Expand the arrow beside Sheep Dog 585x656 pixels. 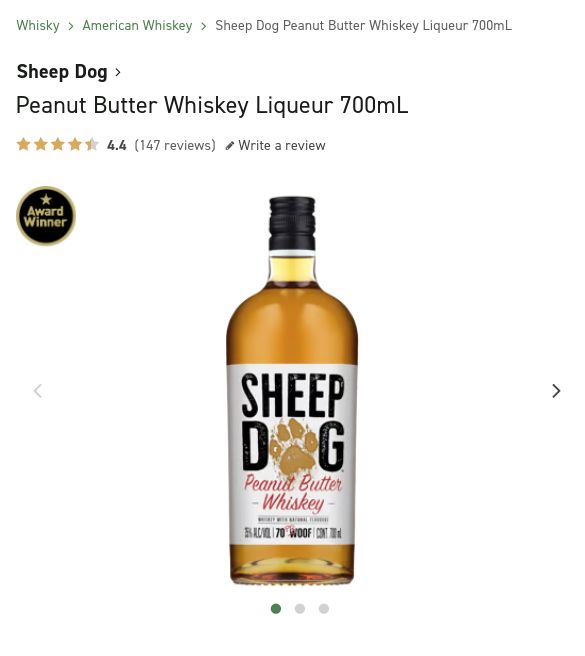click(x=118, y=72)
